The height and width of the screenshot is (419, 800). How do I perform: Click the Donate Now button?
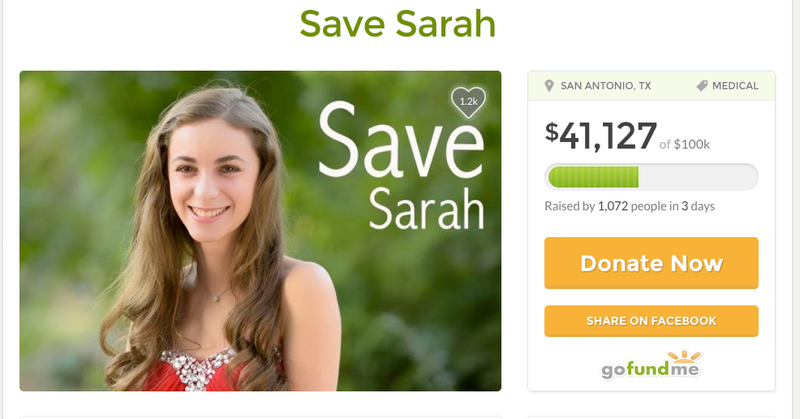click(x=652, y=263)
